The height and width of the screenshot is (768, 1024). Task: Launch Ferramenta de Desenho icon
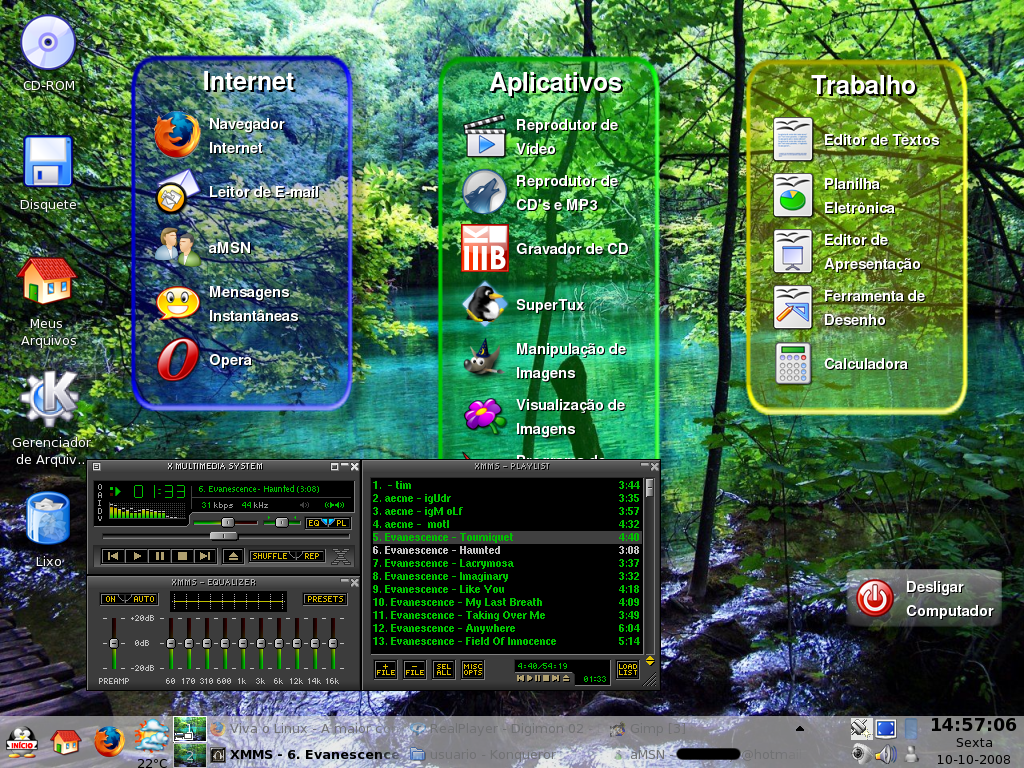pyautogui.click(x=793, y=307)
